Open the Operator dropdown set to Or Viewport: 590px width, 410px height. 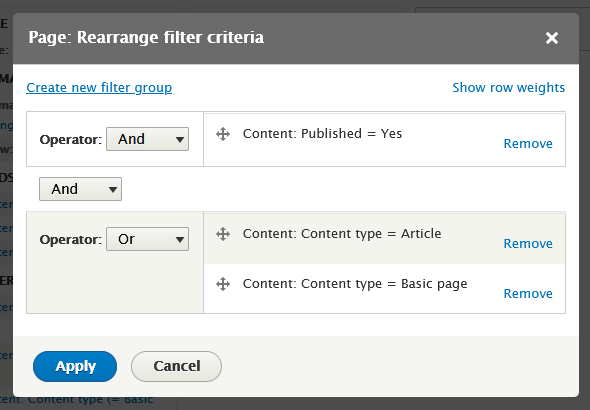[x=148, y=239]
